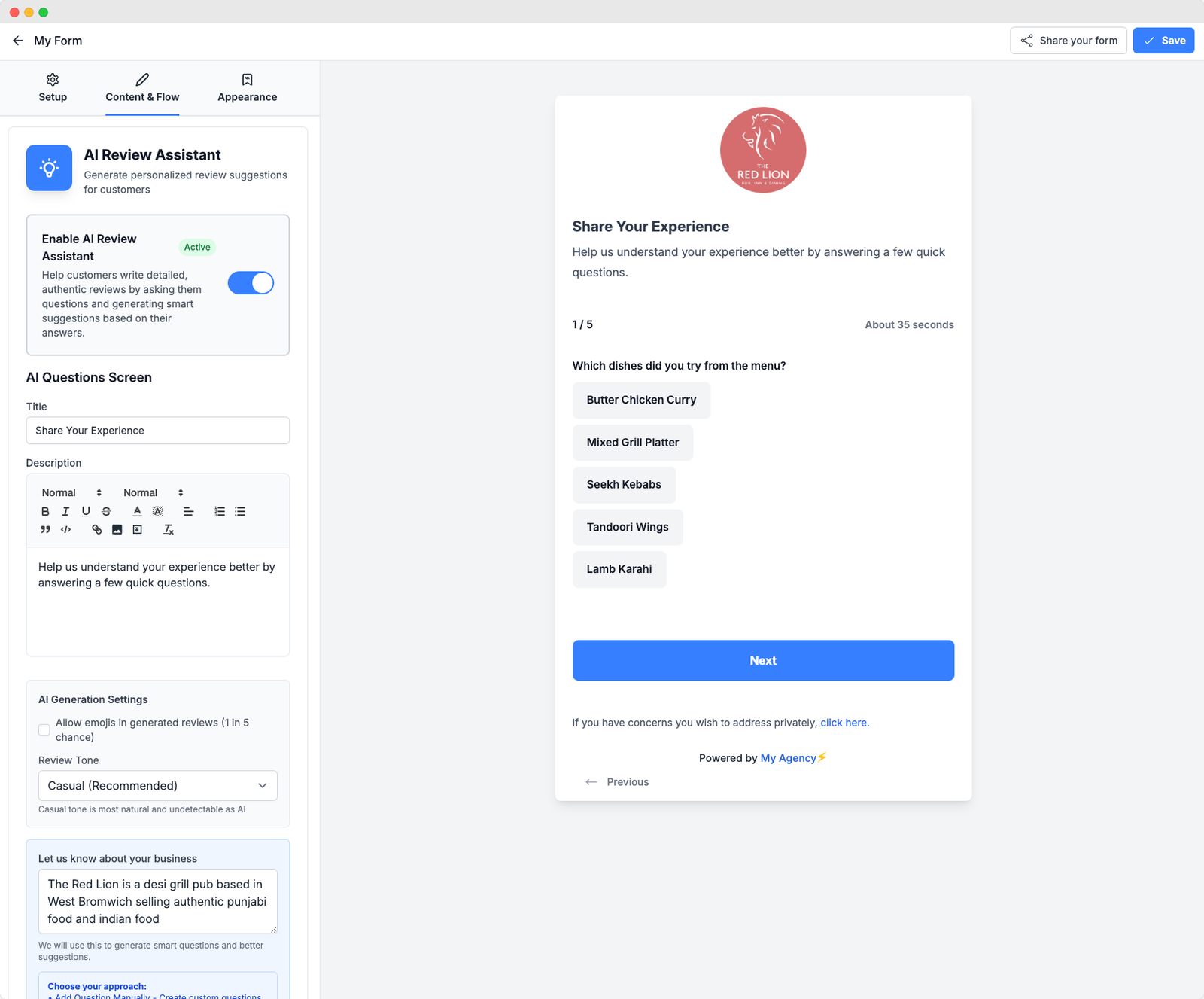1204x999 pixels.
Task: Click the Share your form button
Action: coord(1068,40)
